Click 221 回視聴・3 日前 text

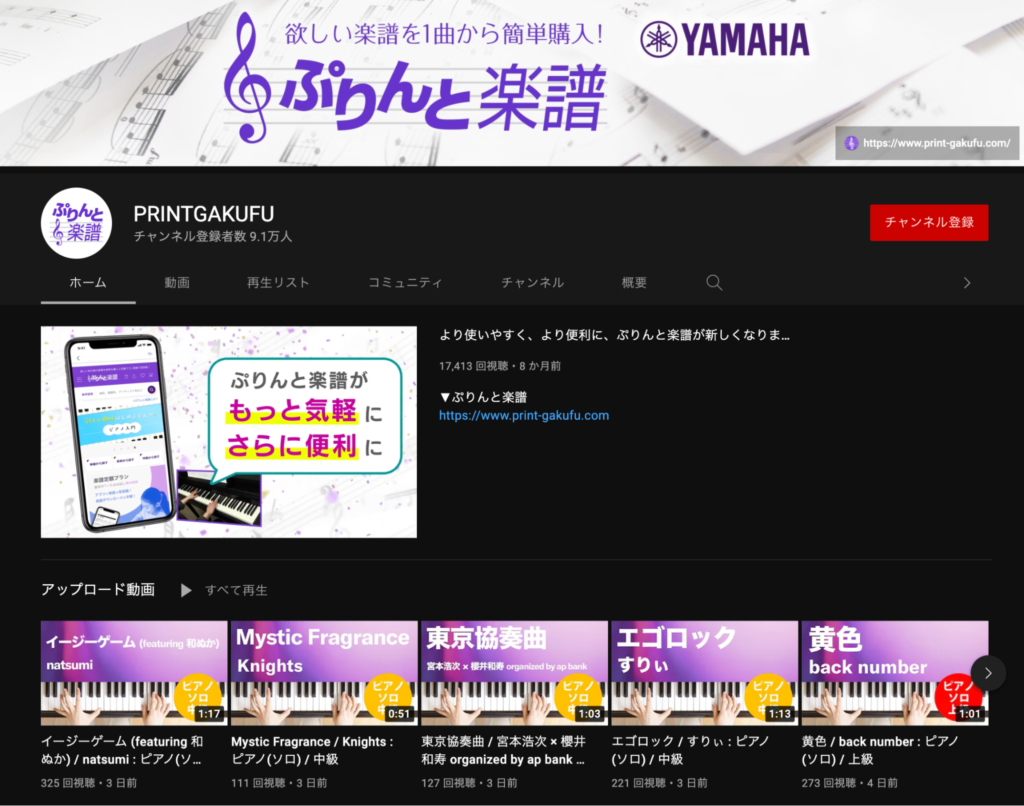659,782
